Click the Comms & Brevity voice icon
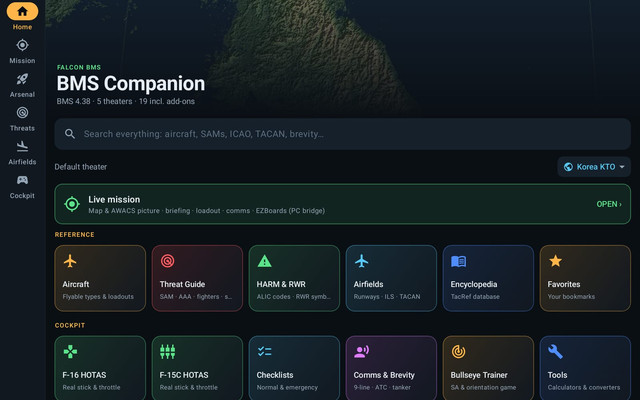This screenshot has height=400, width=640. tap(362, 351)
